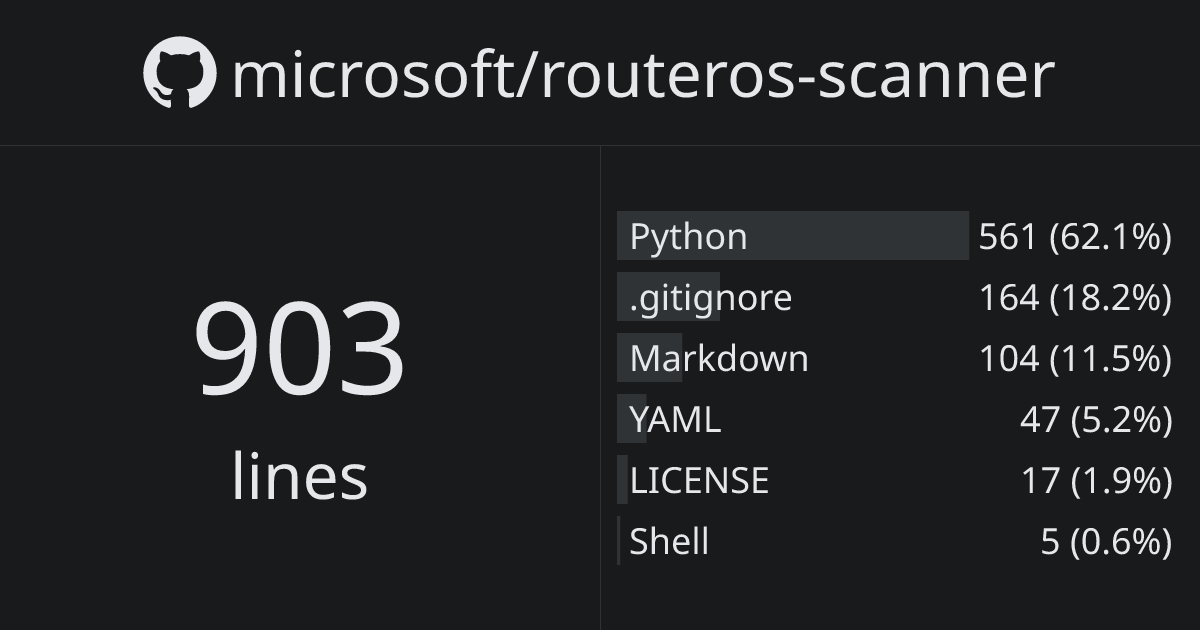This screenshot has width=1200, height=630.
Task: Select the "lines" label under 903
Action: click(299, 476)
